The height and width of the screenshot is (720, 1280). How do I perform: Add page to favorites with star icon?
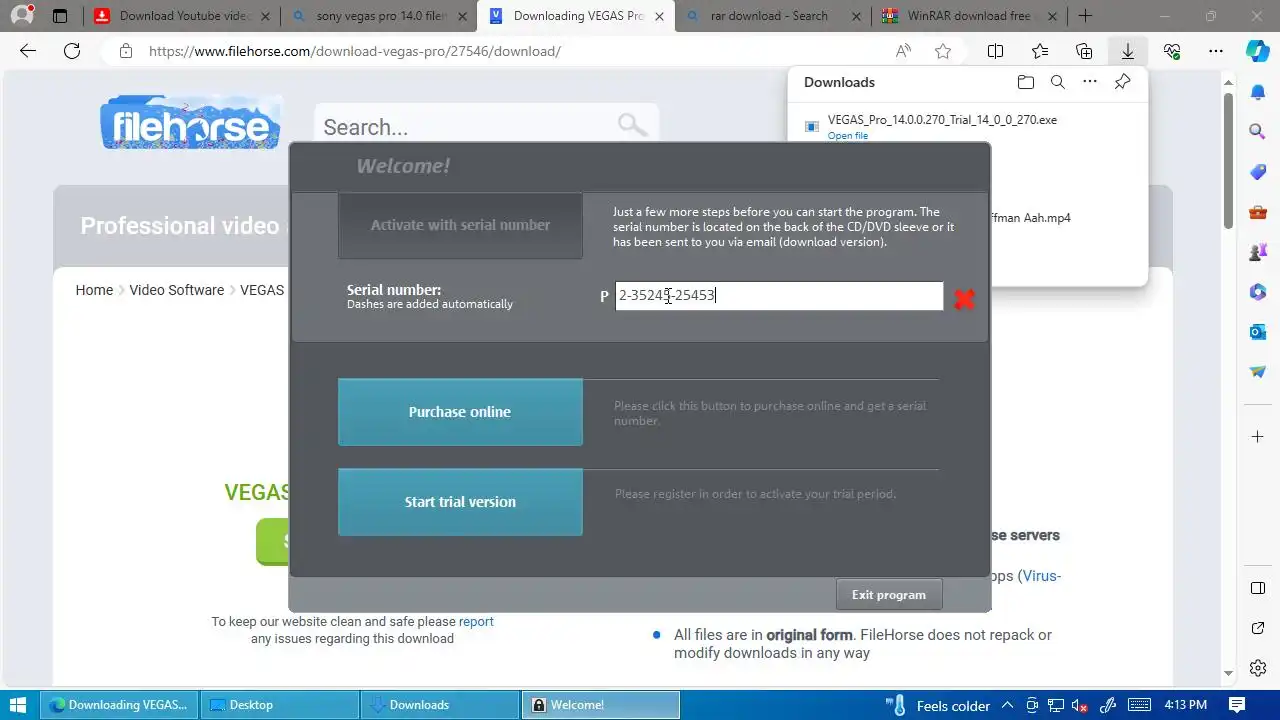(x=943, y=51)
